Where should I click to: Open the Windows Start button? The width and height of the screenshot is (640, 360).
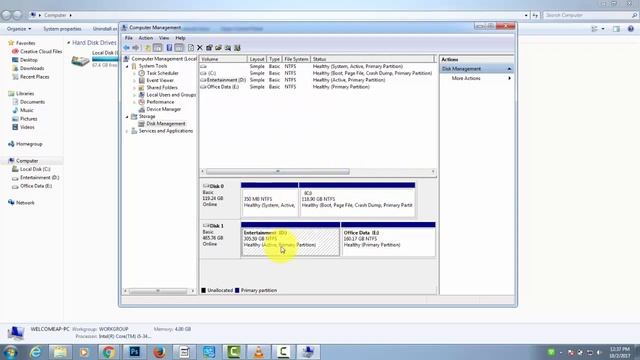pos(10,352)
